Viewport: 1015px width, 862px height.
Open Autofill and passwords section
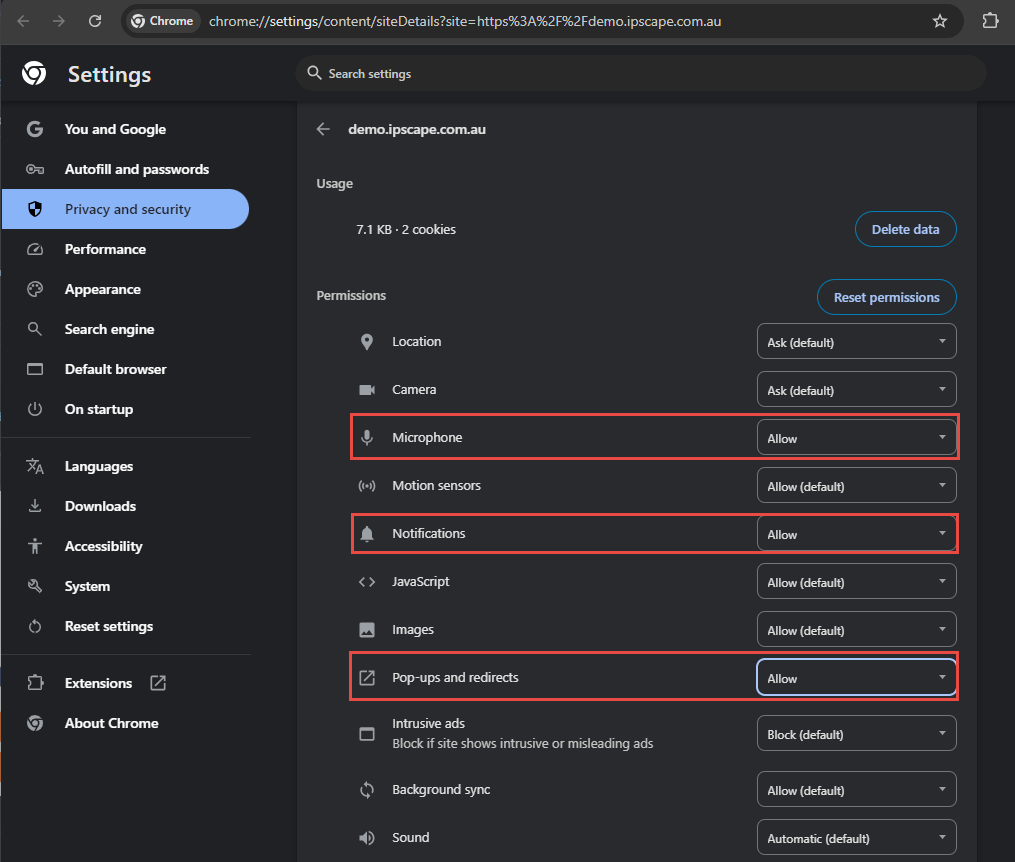pyautogui.click(x=136, y=169)
